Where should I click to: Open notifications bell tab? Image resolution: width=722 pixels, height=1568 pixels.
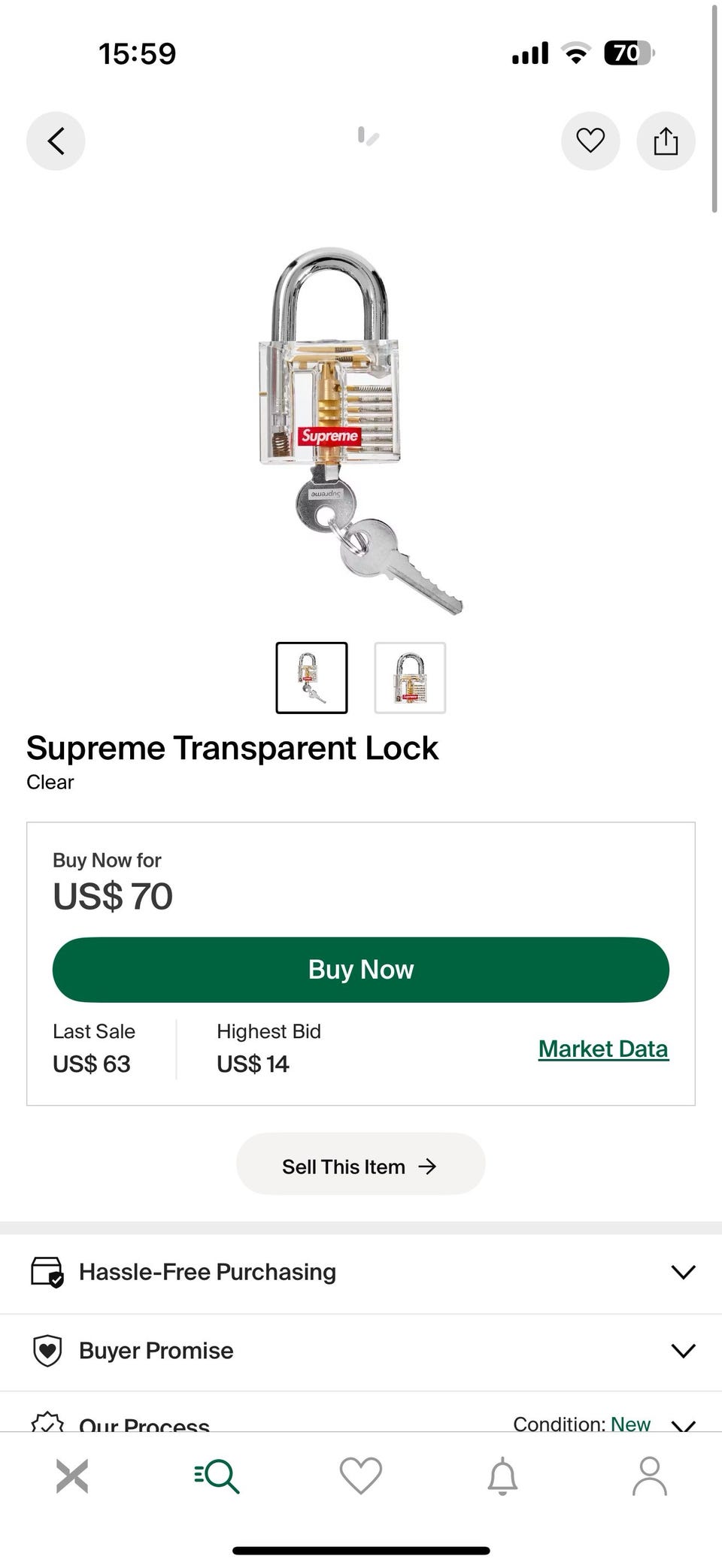[502, 1476]
